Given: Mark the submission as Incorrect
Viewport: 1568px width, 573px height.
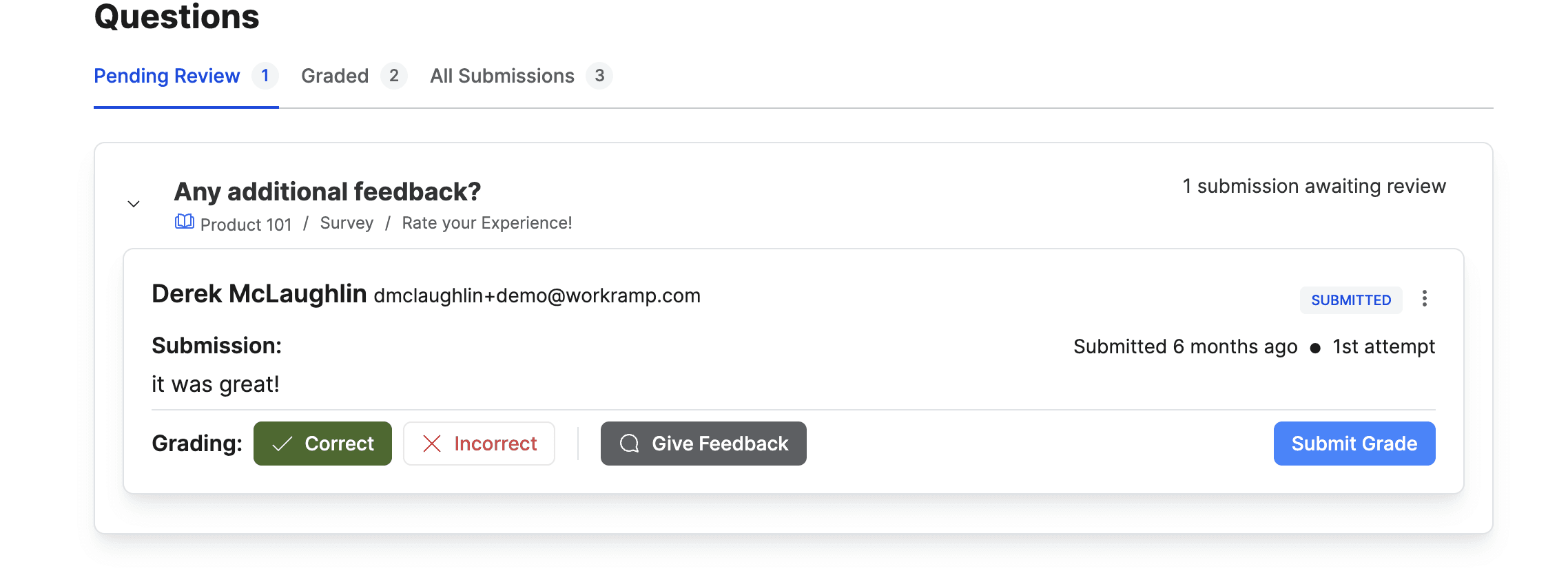Looking at the screenshot, I should click(x=479, y=444).
